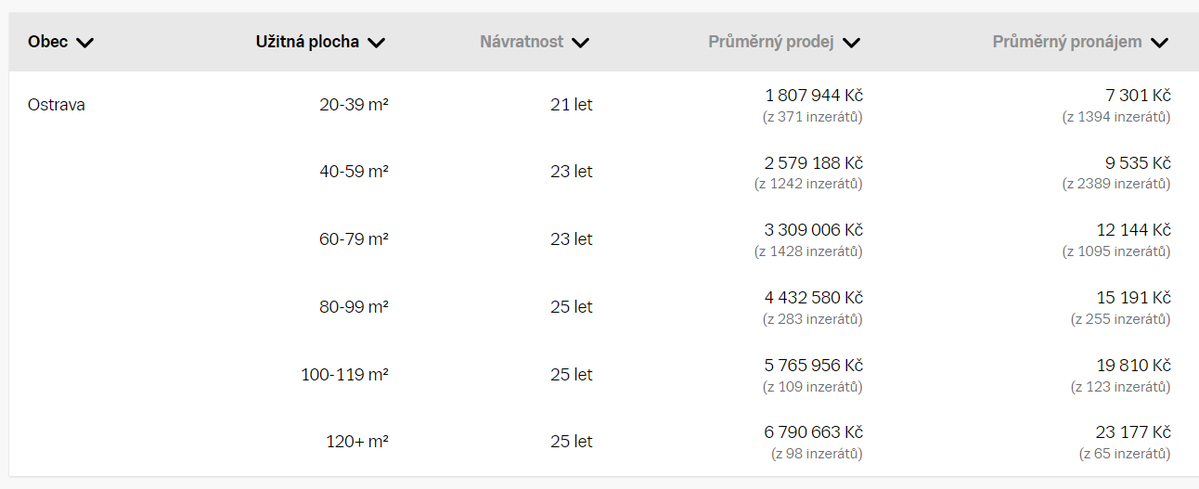
Task: Click the 20-39 m² area row
Action: [x=354, y=104]
